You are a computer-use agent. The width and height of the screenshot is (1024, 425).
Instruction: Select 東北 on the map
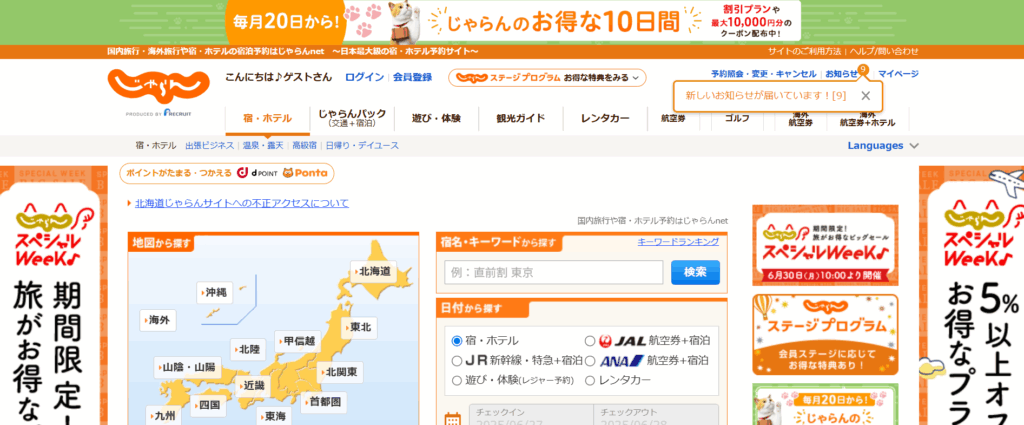360,327
